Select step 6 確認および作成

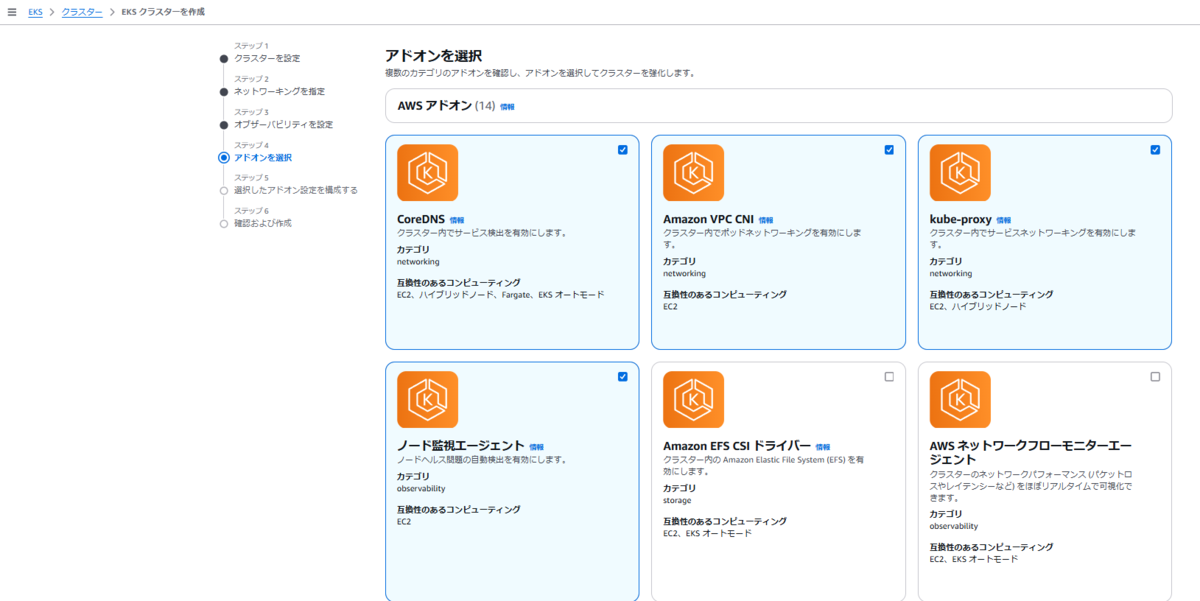click(262, 223)
